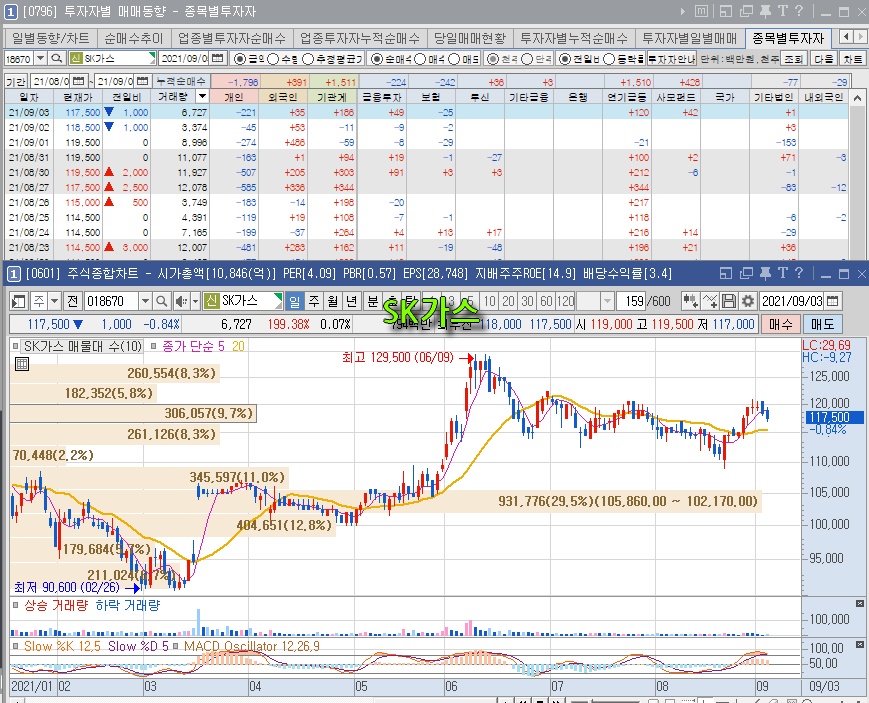Select the 순매수 radio button

point(376,58)
